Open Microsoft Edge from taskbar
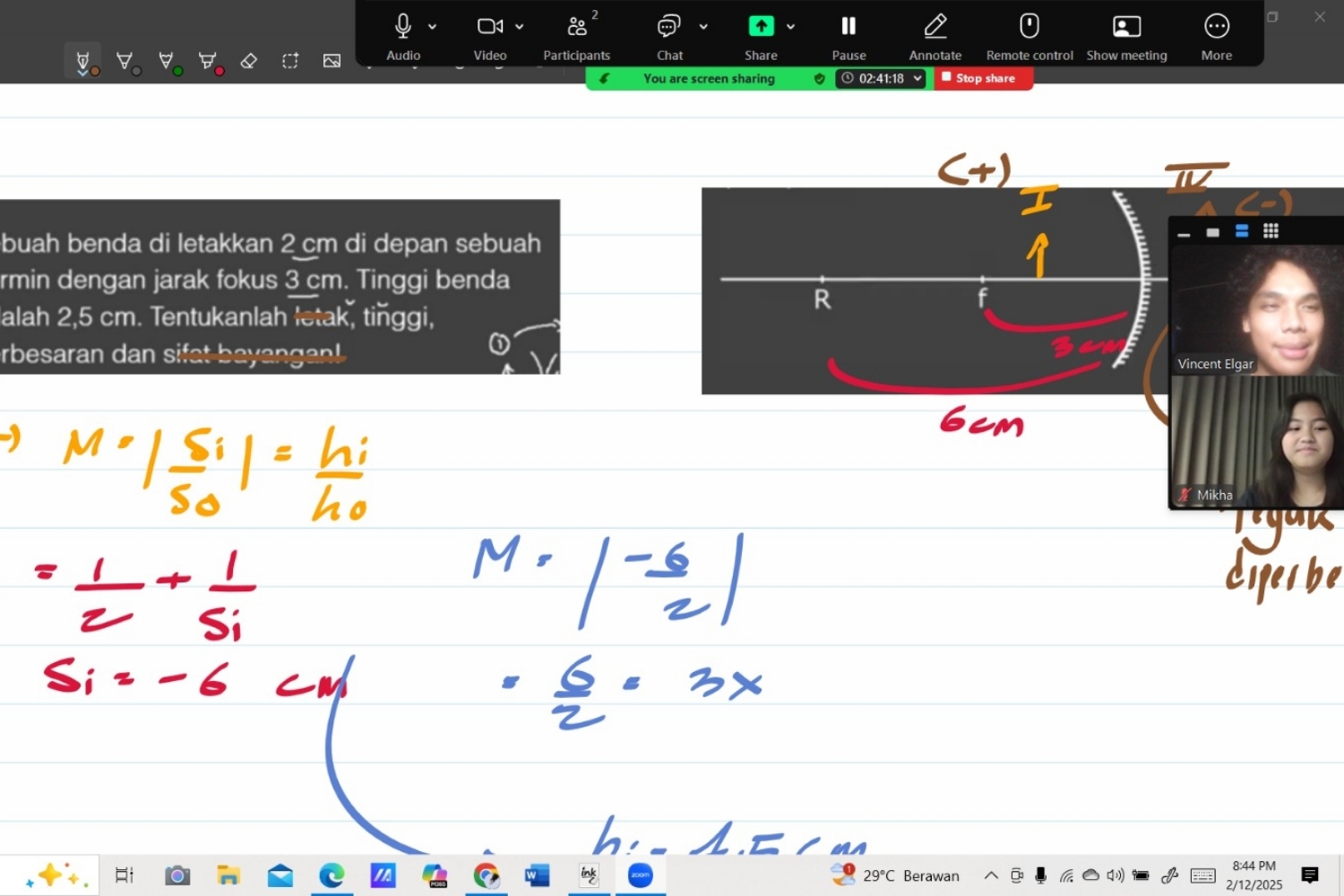 (332, 875)
